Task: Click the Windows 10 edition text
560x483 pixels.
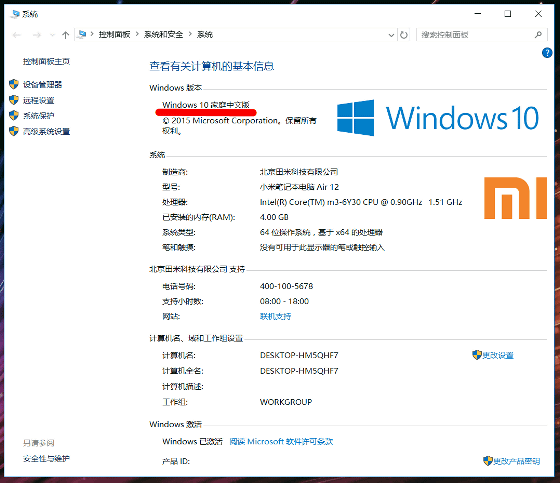Action: pos(206,105)
